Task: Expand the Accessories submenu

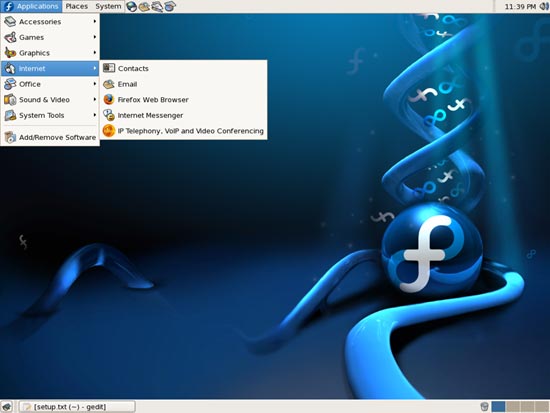Action: point(50,22)
